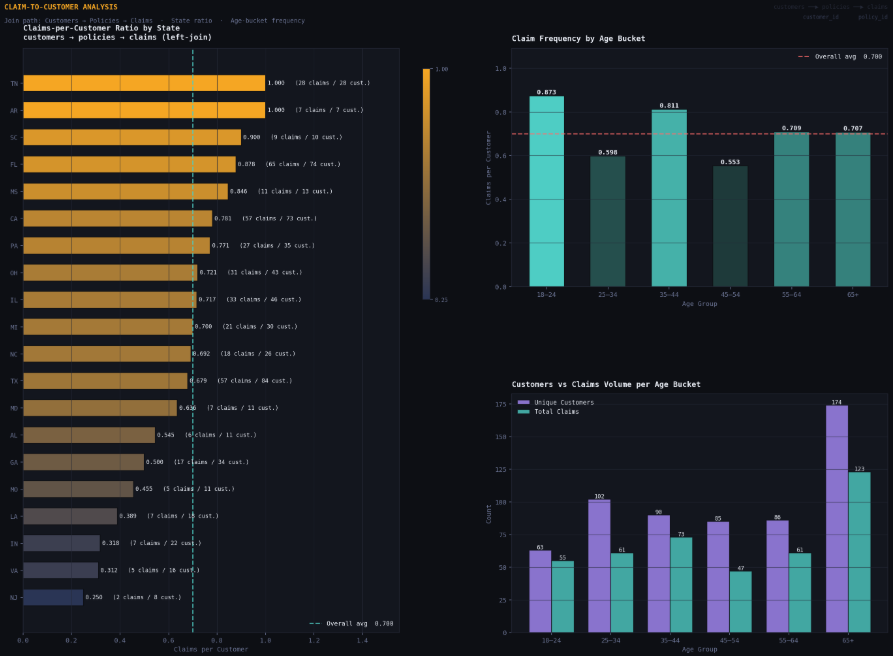Click the MS state bar
Viewport: 894px width, 656px height.
pyautogui.click(x=125, y=191)
